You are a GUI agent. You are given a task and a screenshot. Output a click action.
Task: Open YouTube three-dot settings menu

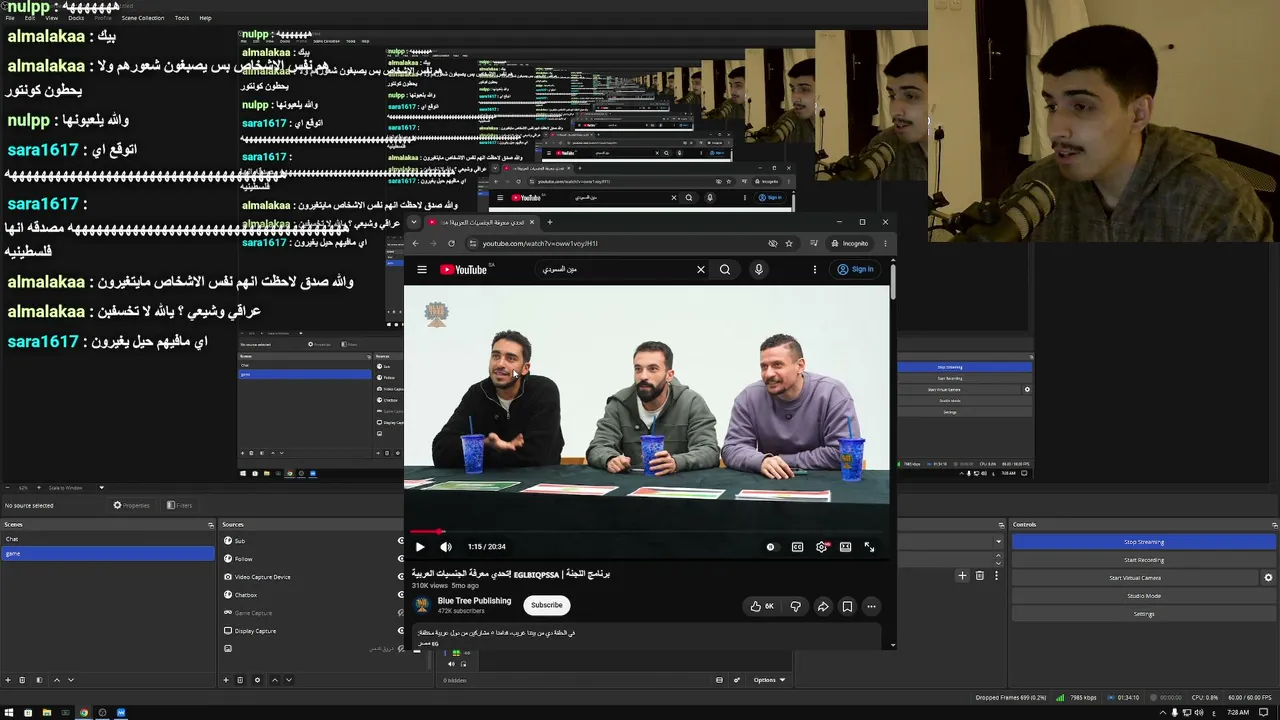pyautogui.click(x=815, y=269)
